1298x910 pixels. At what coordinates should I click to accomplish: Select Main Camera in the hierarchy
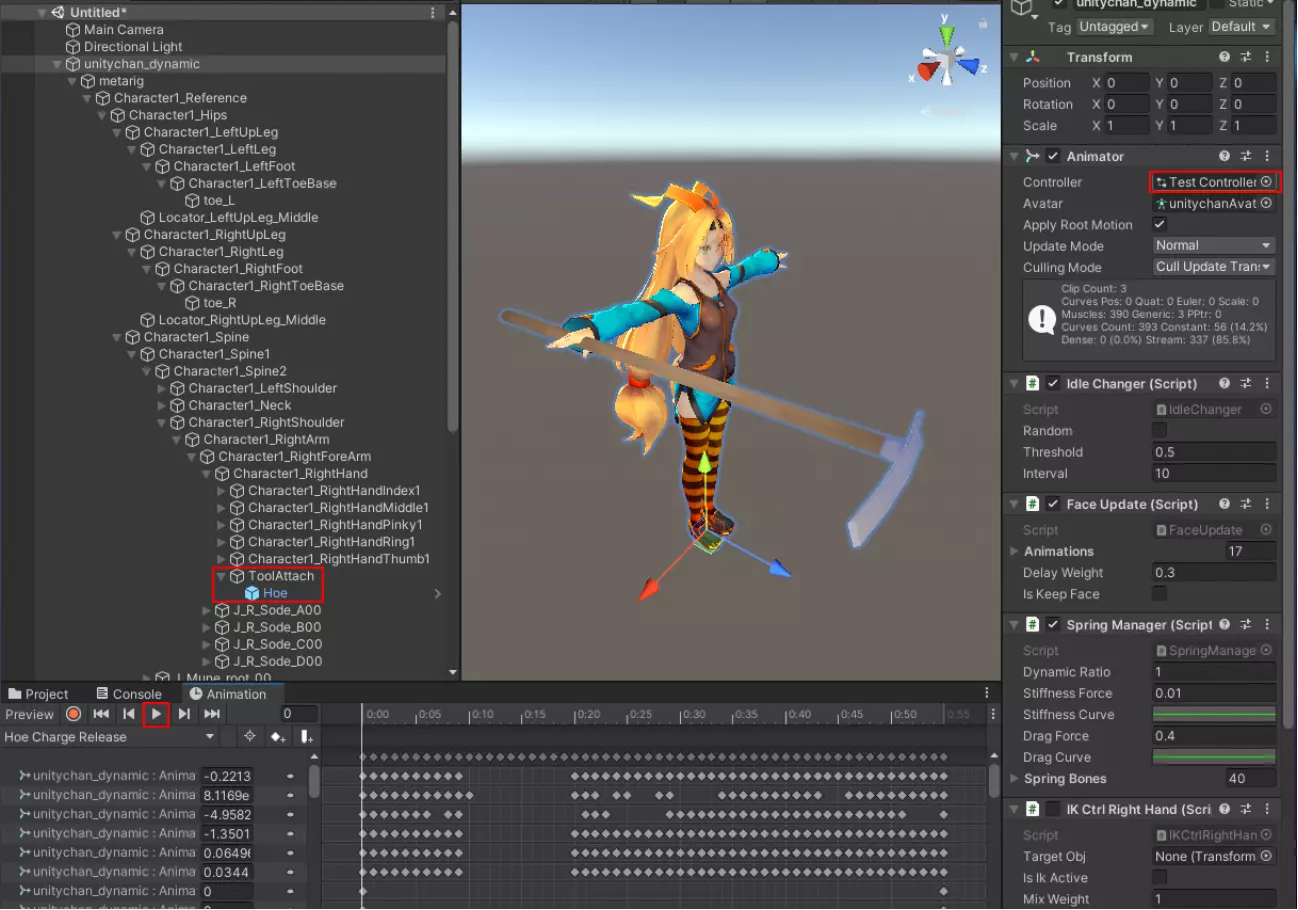coord(124,30)
